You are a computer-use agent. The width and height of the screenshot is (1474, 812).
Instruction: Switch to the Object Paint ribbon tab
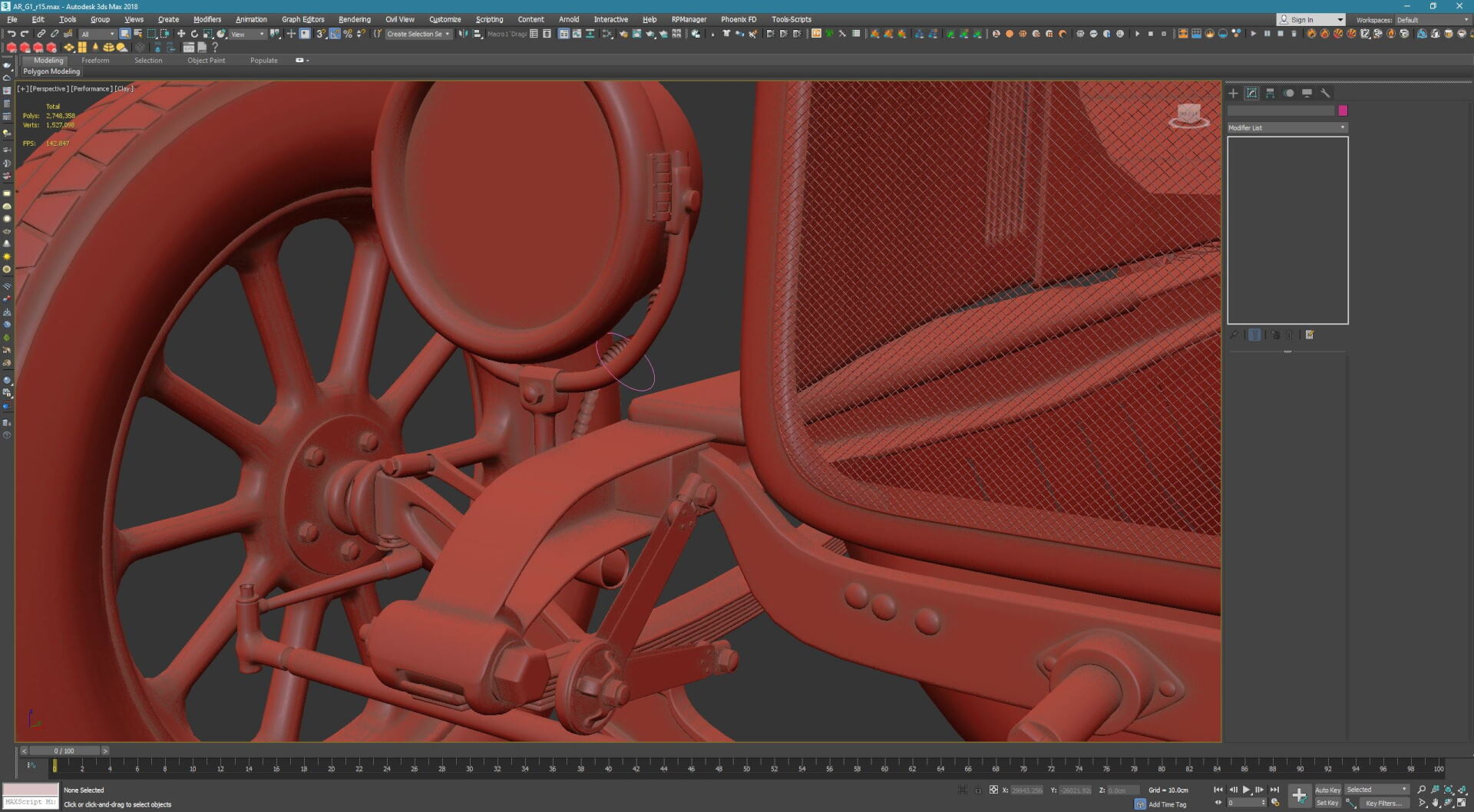(207, 61)
